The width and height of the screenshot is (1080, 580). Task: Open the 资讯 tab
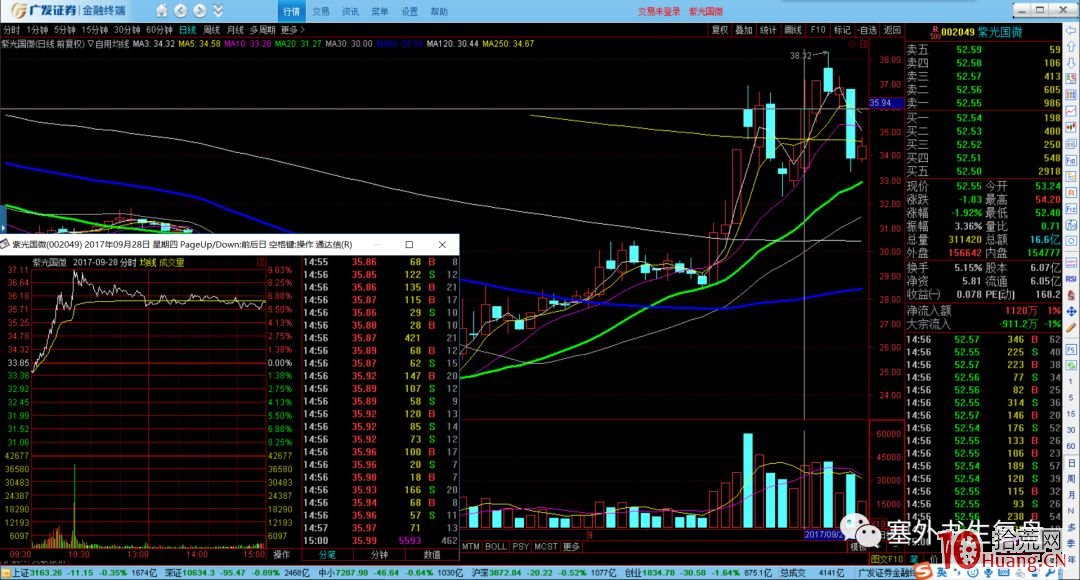point(351,12)
